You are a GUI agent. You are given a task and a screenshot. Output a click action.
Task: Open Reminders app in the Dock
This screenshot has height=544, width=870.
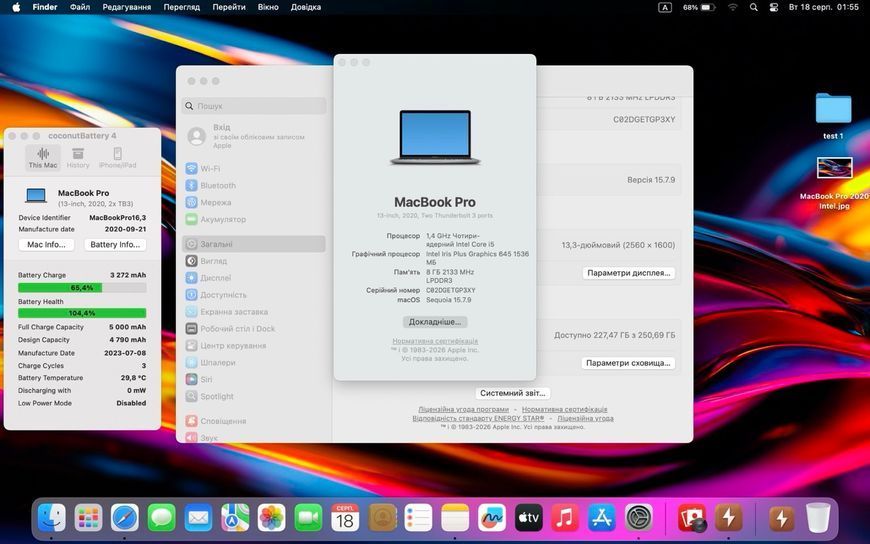[x=418, y=518]
